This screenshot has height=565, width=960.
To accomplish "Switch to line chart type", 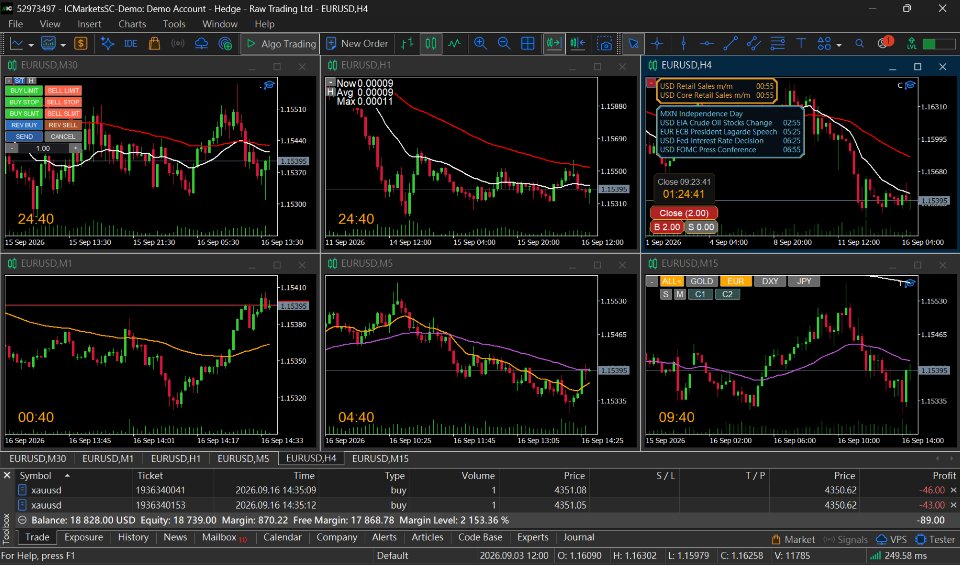I will click(454, 43).
